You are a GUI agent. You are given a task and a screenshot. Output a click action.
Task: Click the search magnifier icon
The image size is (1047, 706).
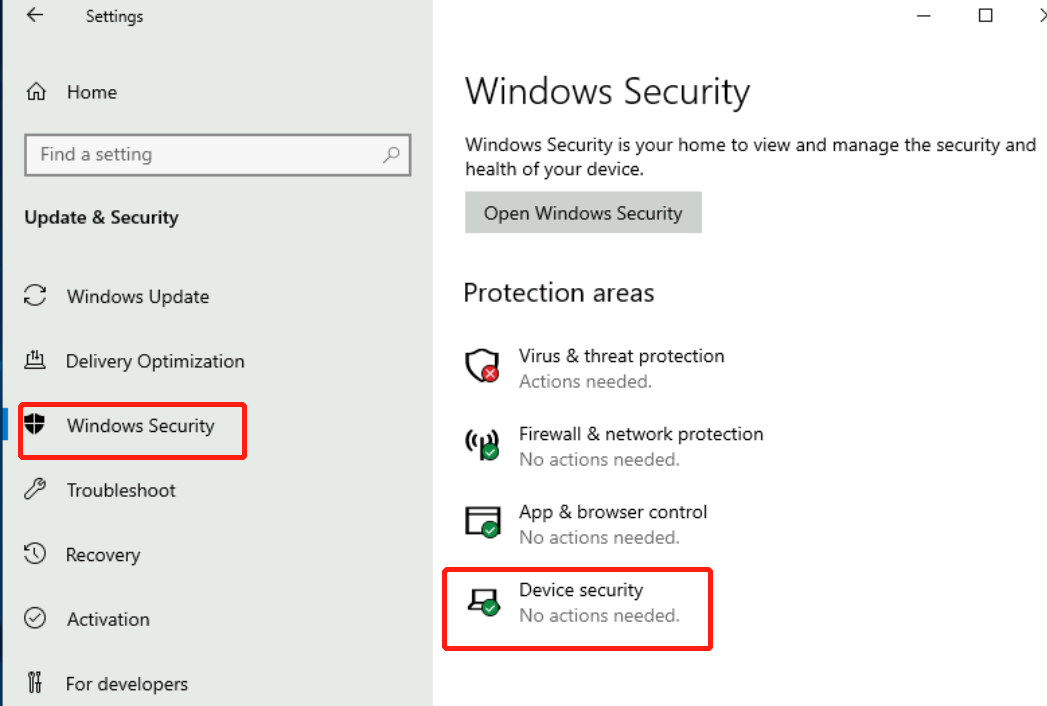(x=391, y=155)
